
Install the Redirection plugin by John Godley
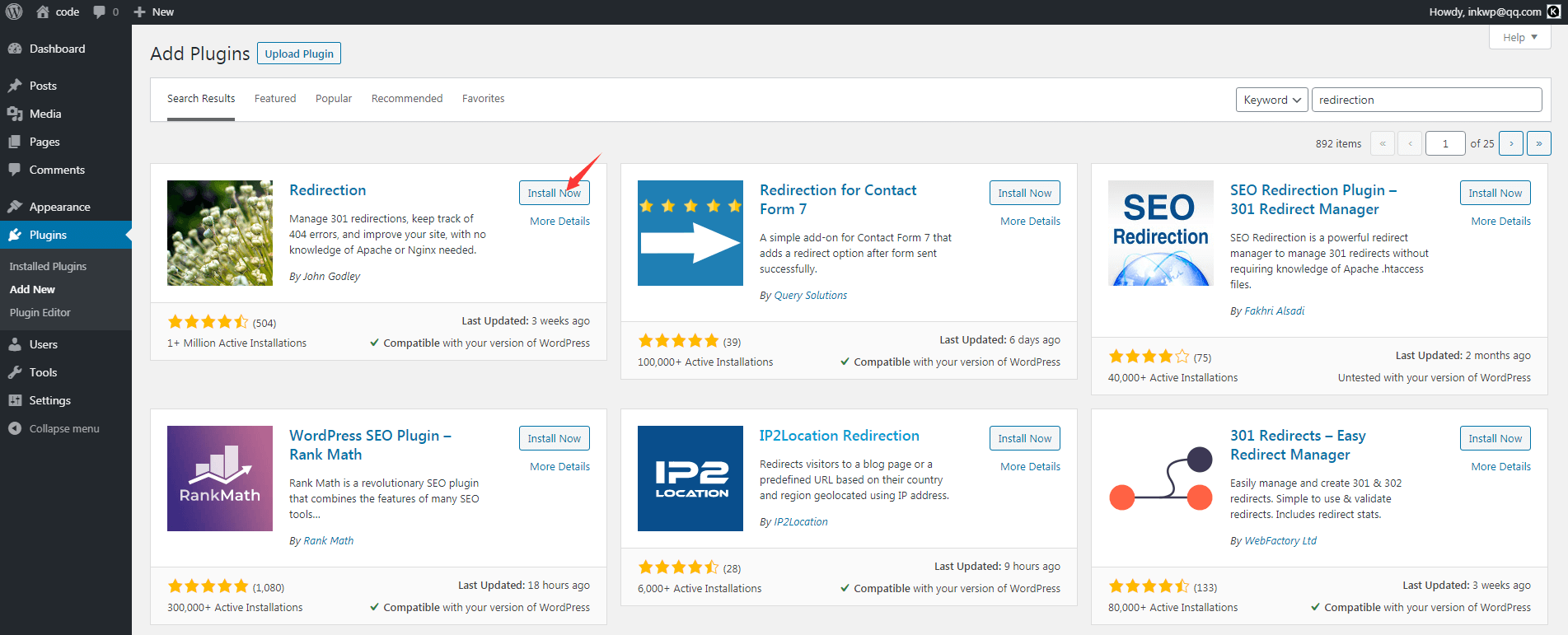554,193
